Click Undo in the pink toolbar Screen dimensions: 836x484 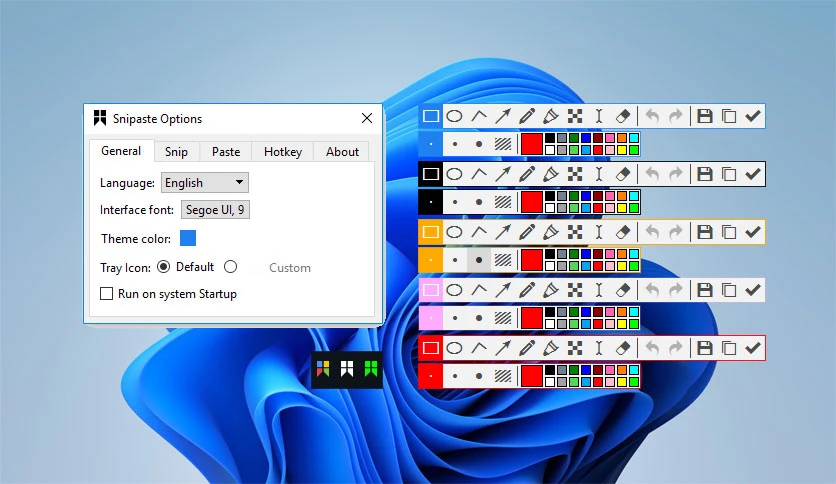point(652,290)
